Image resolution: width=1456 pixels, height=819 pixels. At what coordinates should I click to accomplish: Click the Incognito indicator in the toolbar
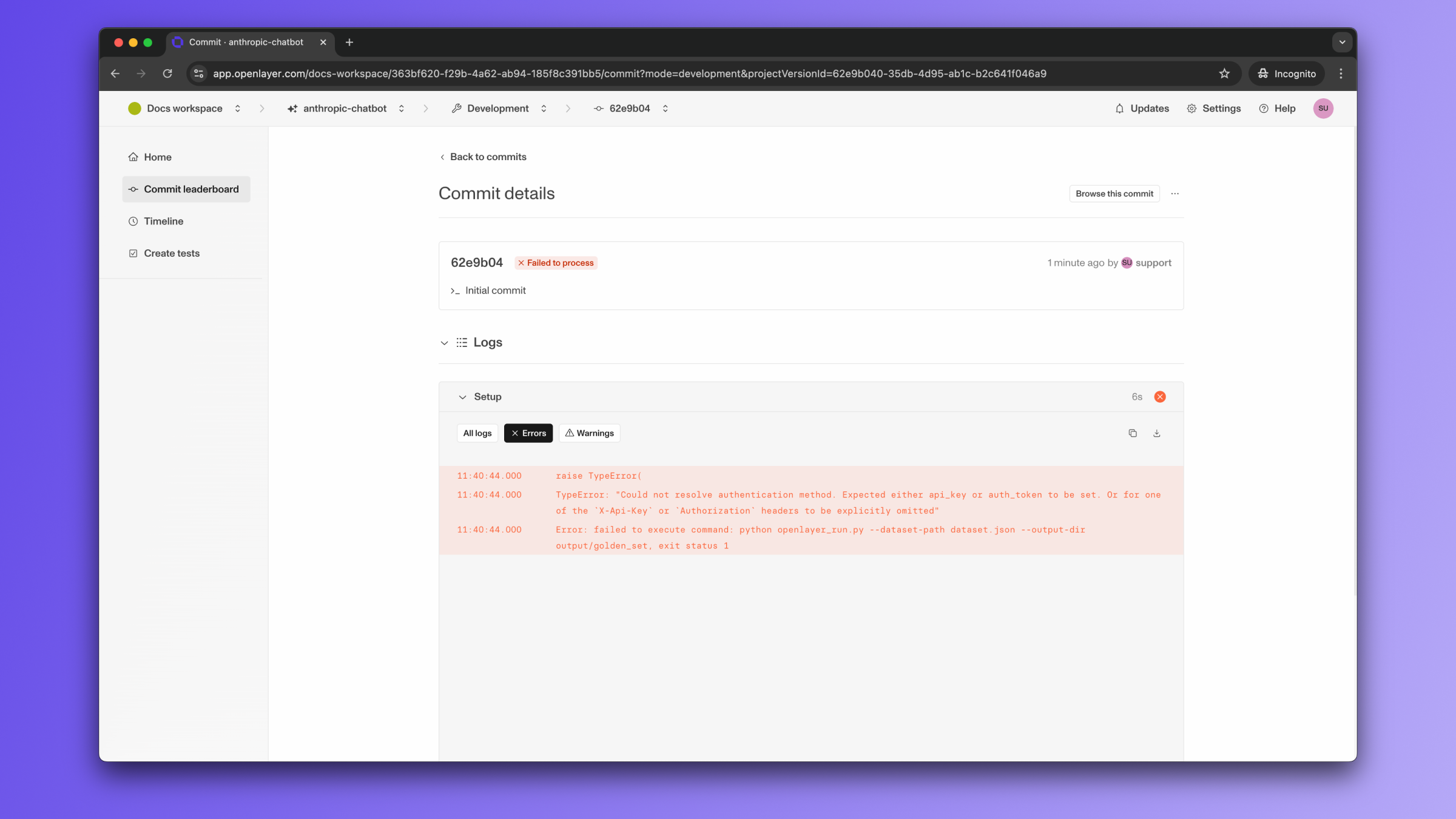pyautogui.click(x=1287, y=73)
